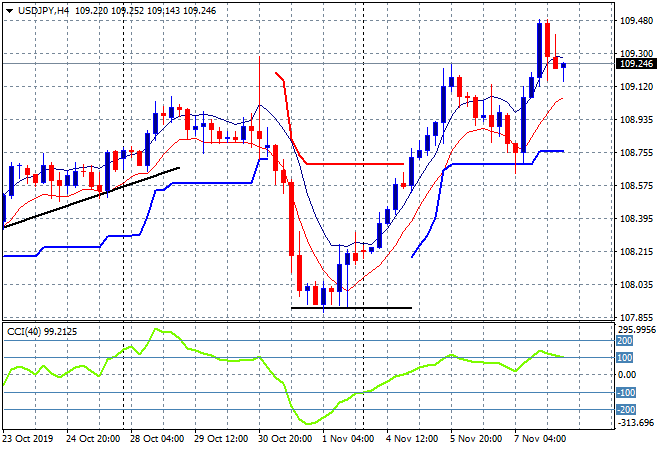Click the tall blue candle peaking near 109.480
The image size is (660, 450).
[539, 51]
